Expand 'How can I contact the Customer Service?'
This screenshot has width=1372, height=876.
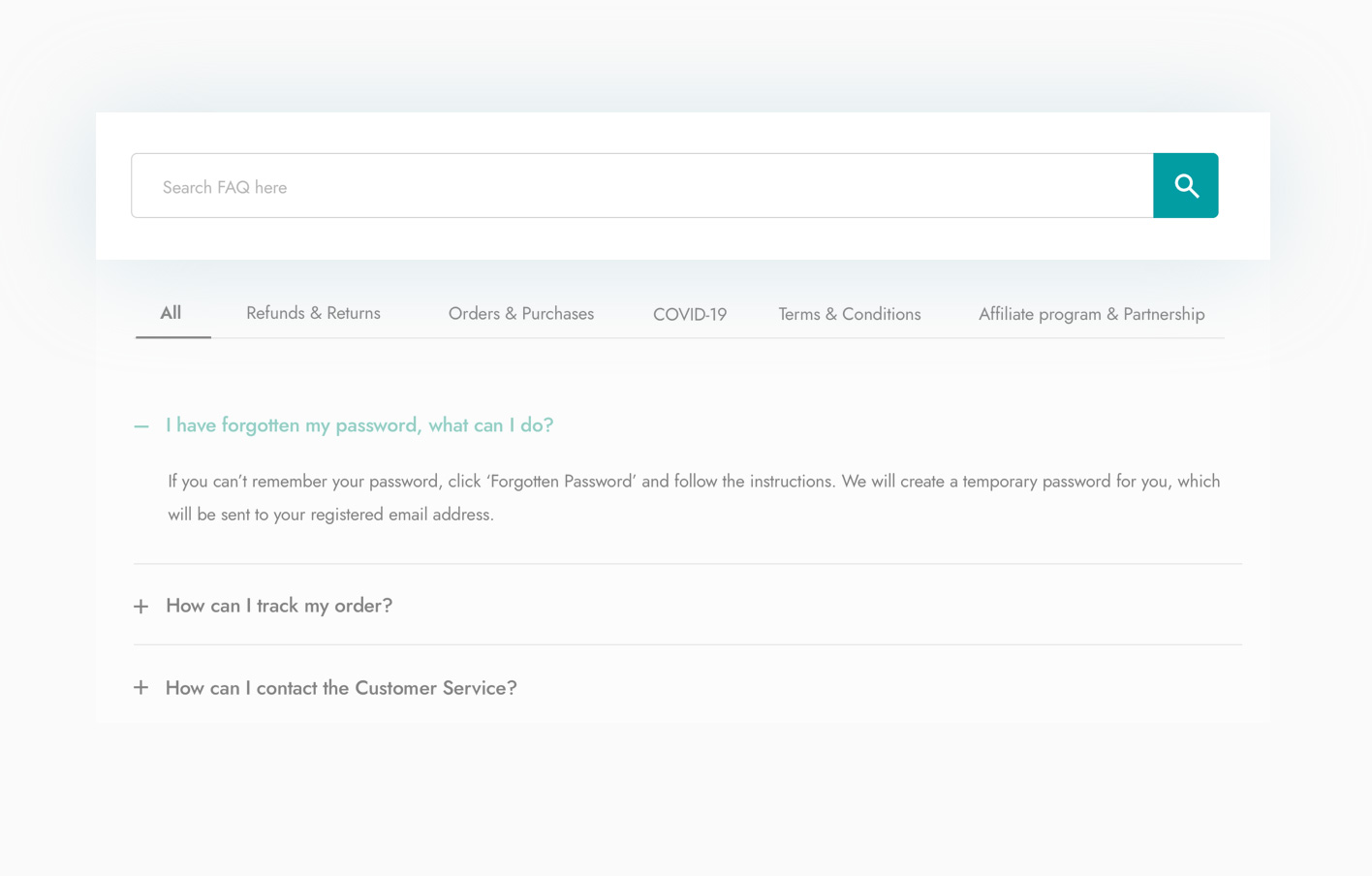coord(341,688)
